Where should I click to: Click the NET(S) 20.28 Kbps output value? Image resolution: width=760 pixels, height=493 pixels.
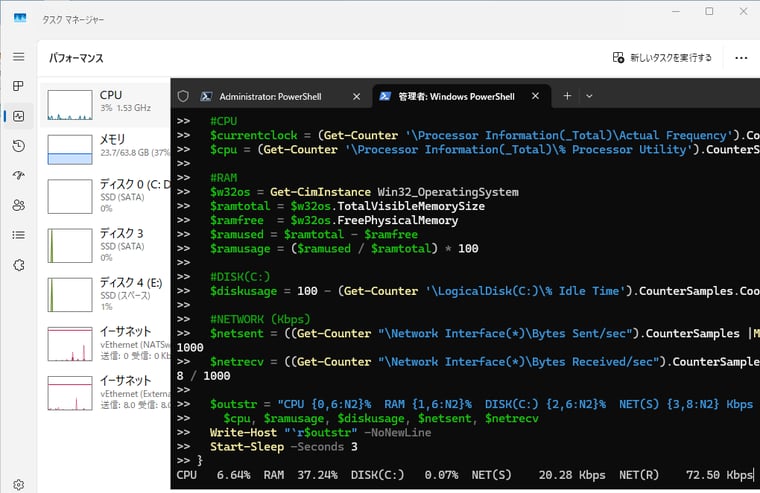pos(538,475)
